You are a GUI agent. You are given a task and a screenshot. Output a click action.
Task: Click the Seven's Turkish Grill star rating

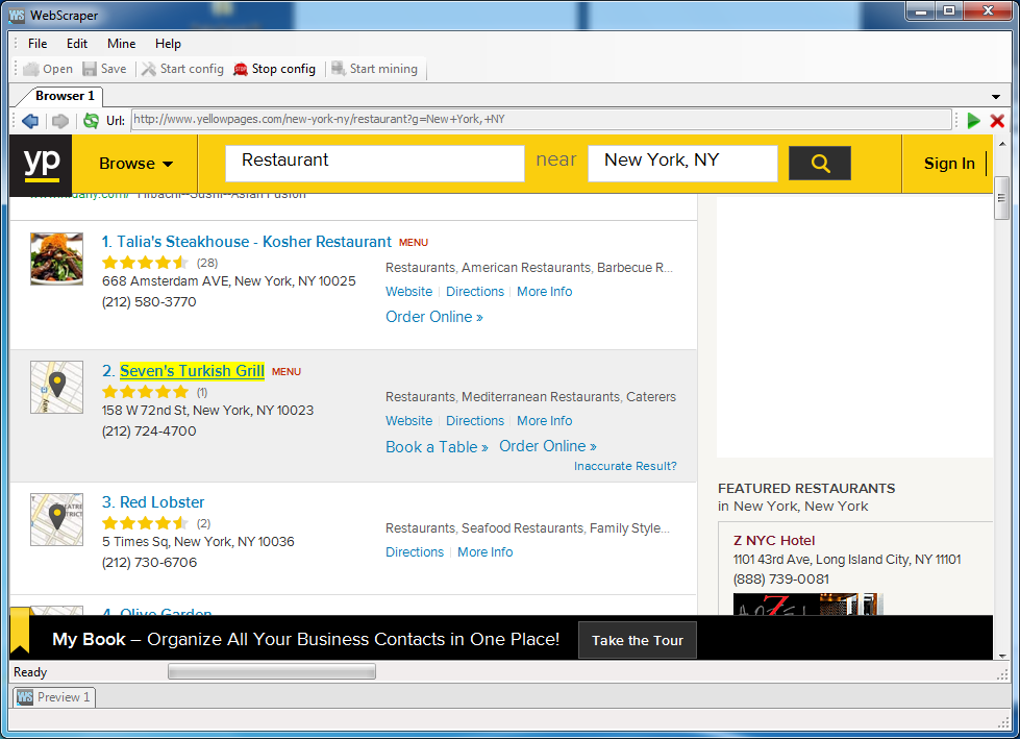(x=145, y=392)
